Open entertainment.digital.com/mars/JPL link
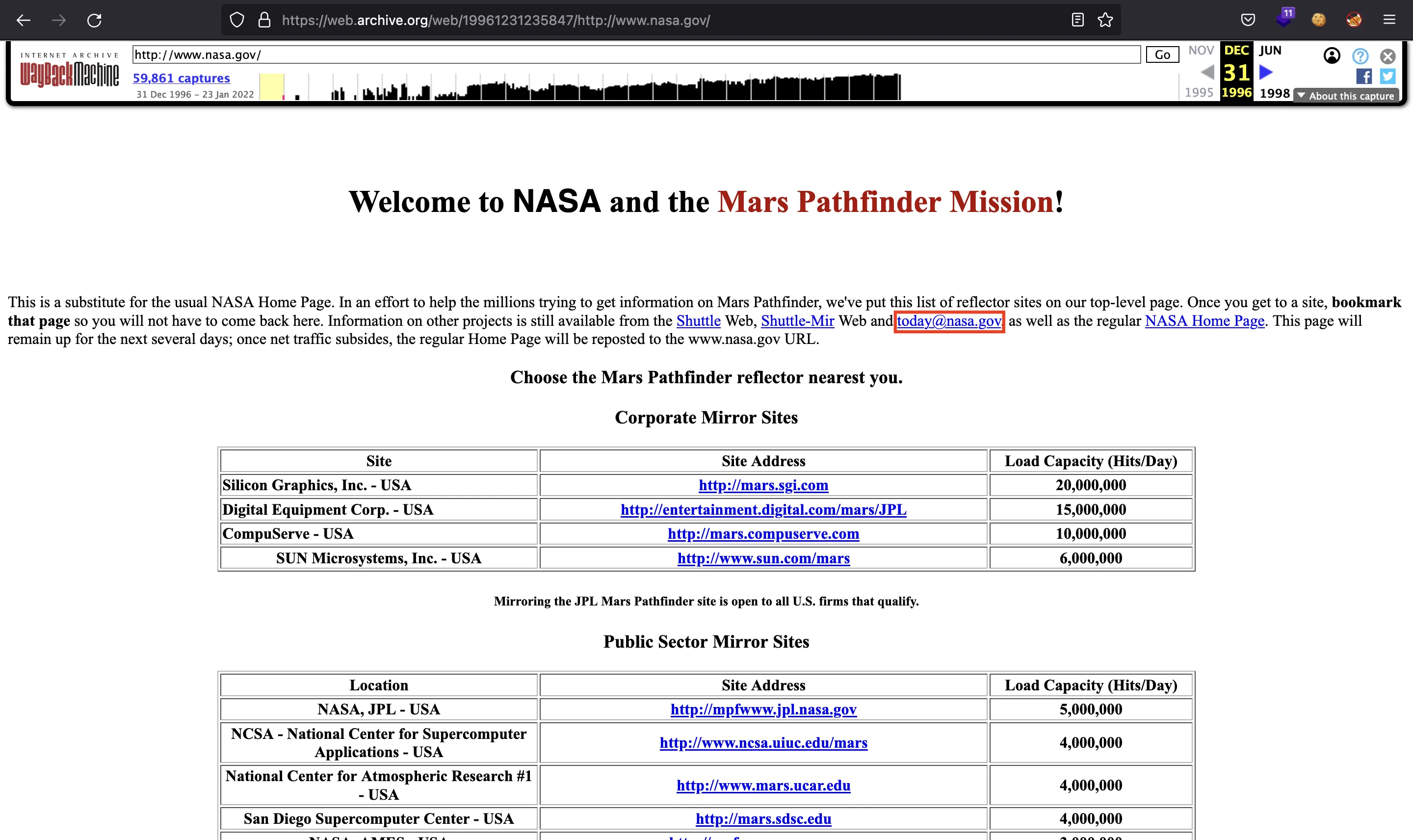1413x840 pixels. coord(763,509)
